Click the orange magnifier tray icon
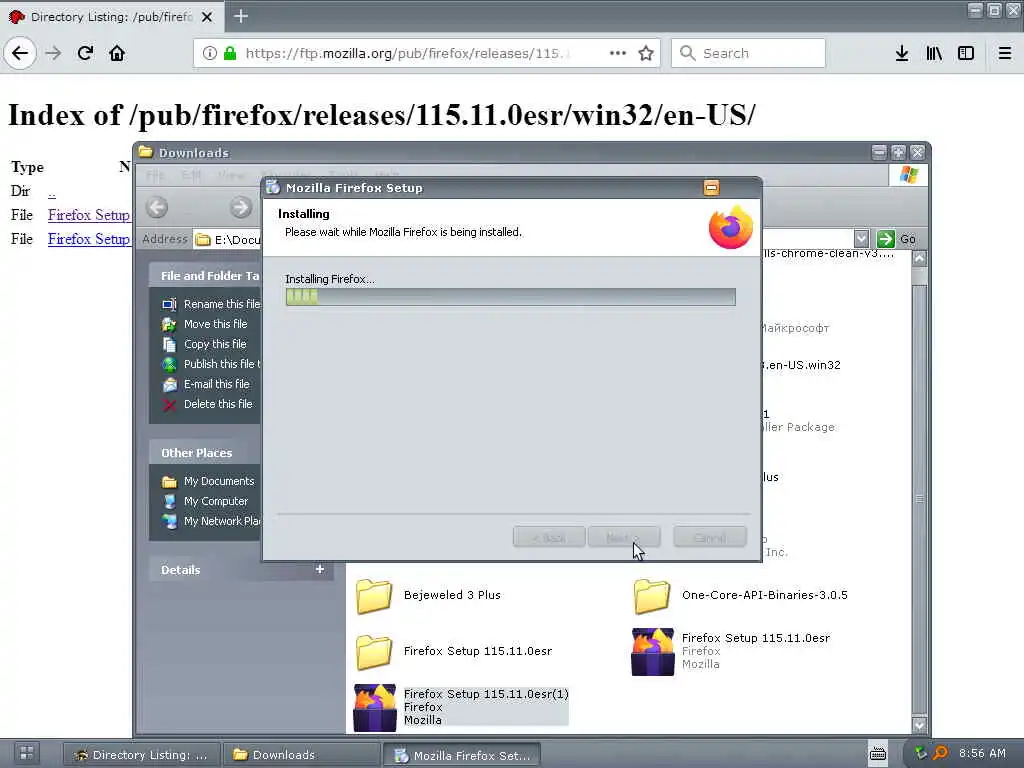The height and width of the screenshot is (768, 1024). tap(940, 753)
